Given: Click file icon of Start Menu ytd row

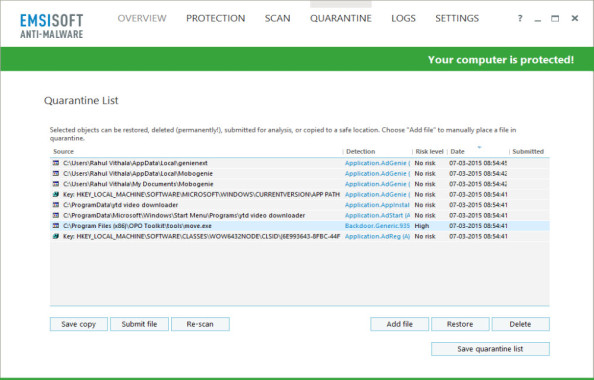Looking at the screenshot, I should pos(56,215).
